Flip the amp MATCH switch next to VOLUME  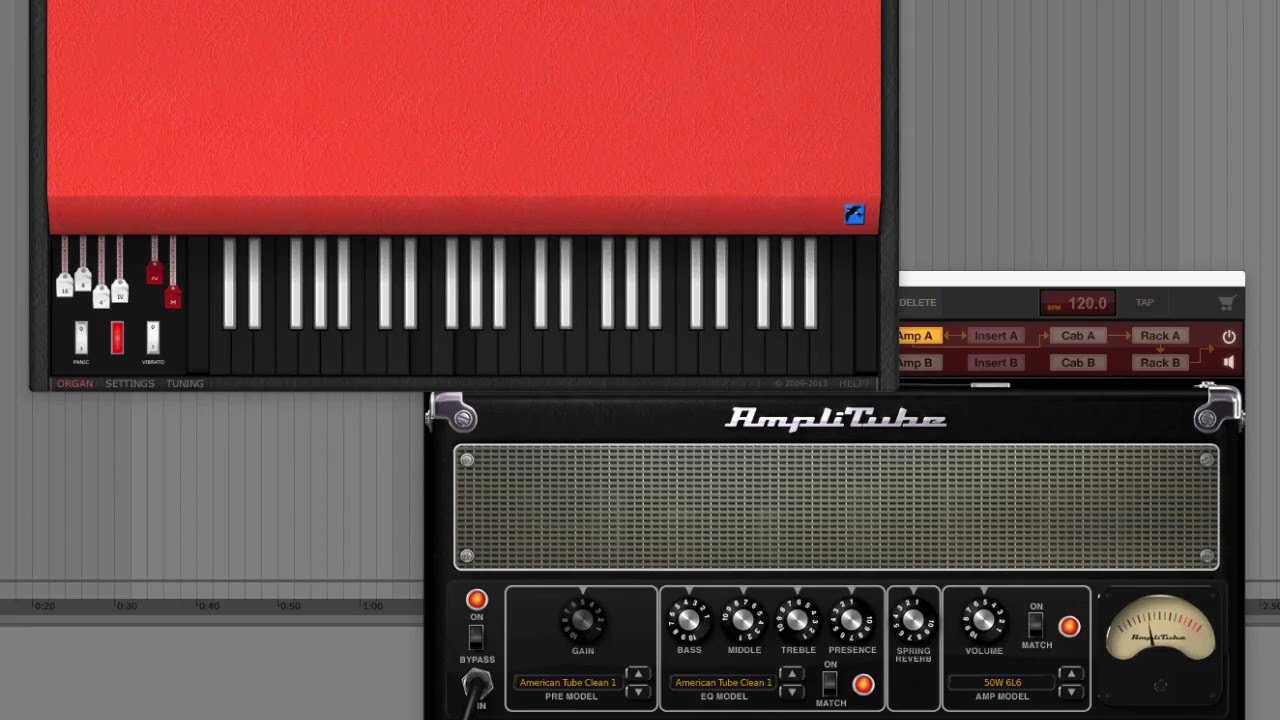pos(1036,625)
